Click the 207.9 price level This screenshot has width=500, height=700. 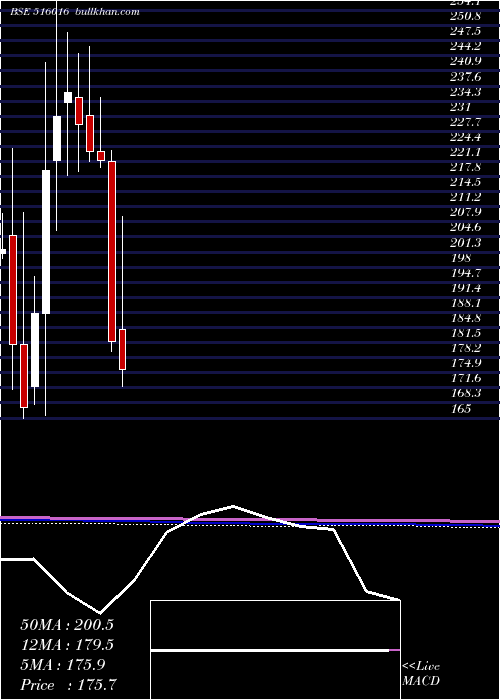coord(466,212)
